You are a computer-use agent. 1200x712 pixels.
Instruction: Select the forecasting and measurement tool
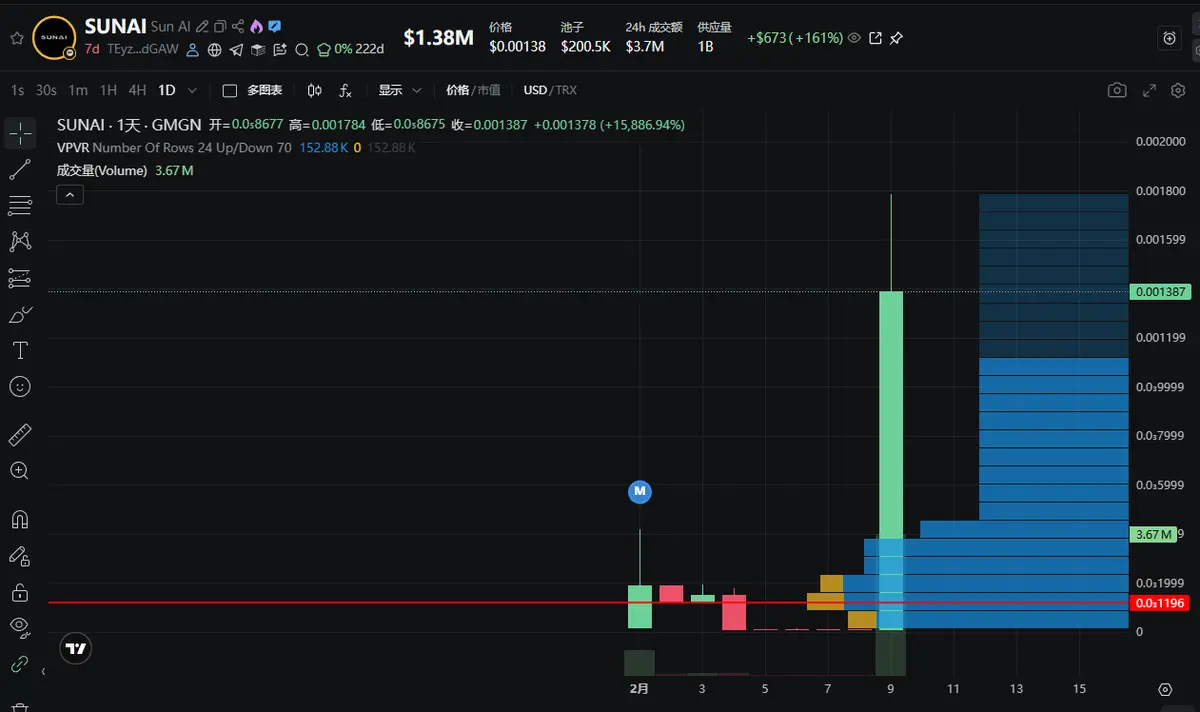coord(20,278)
